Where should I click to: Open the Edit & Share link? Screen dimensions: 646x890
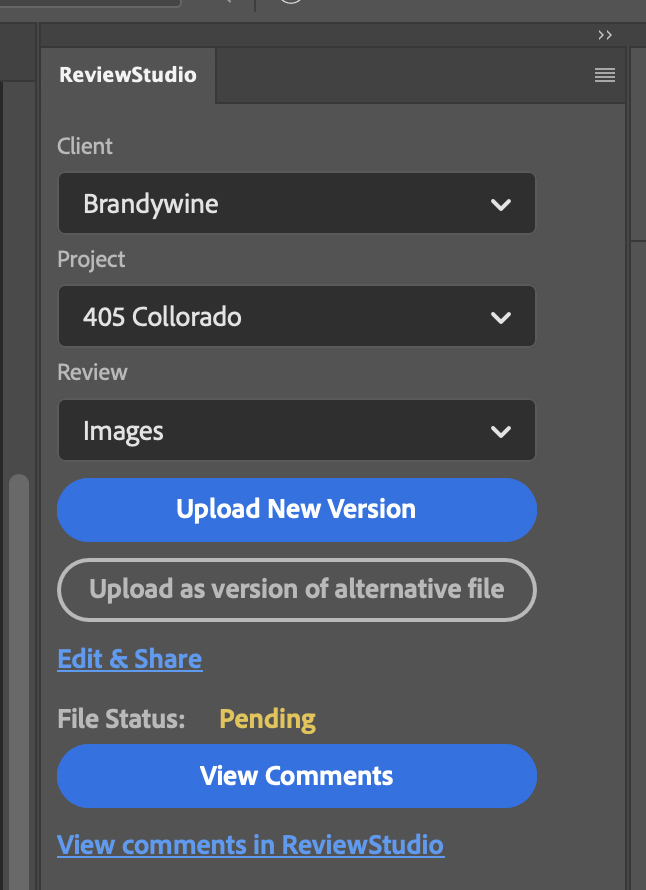tap(130, 659)
